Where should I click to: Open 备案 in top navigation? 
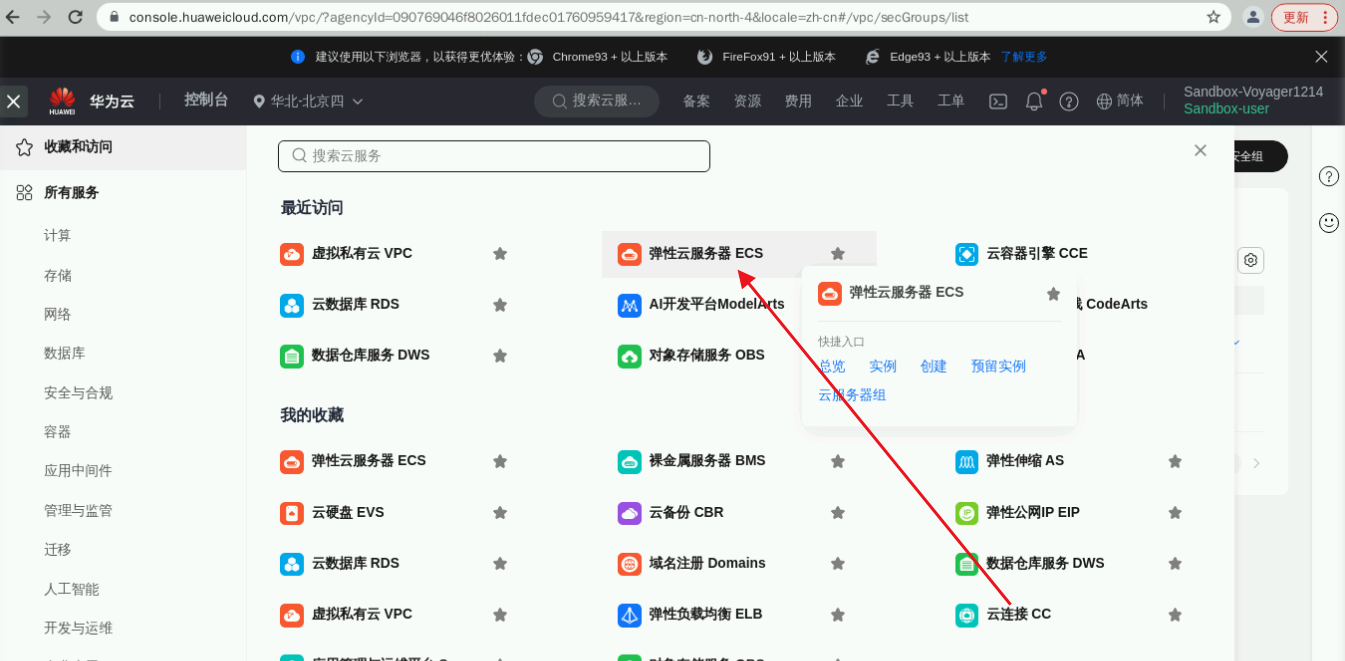pyautogui.click(x=697, y=101)
